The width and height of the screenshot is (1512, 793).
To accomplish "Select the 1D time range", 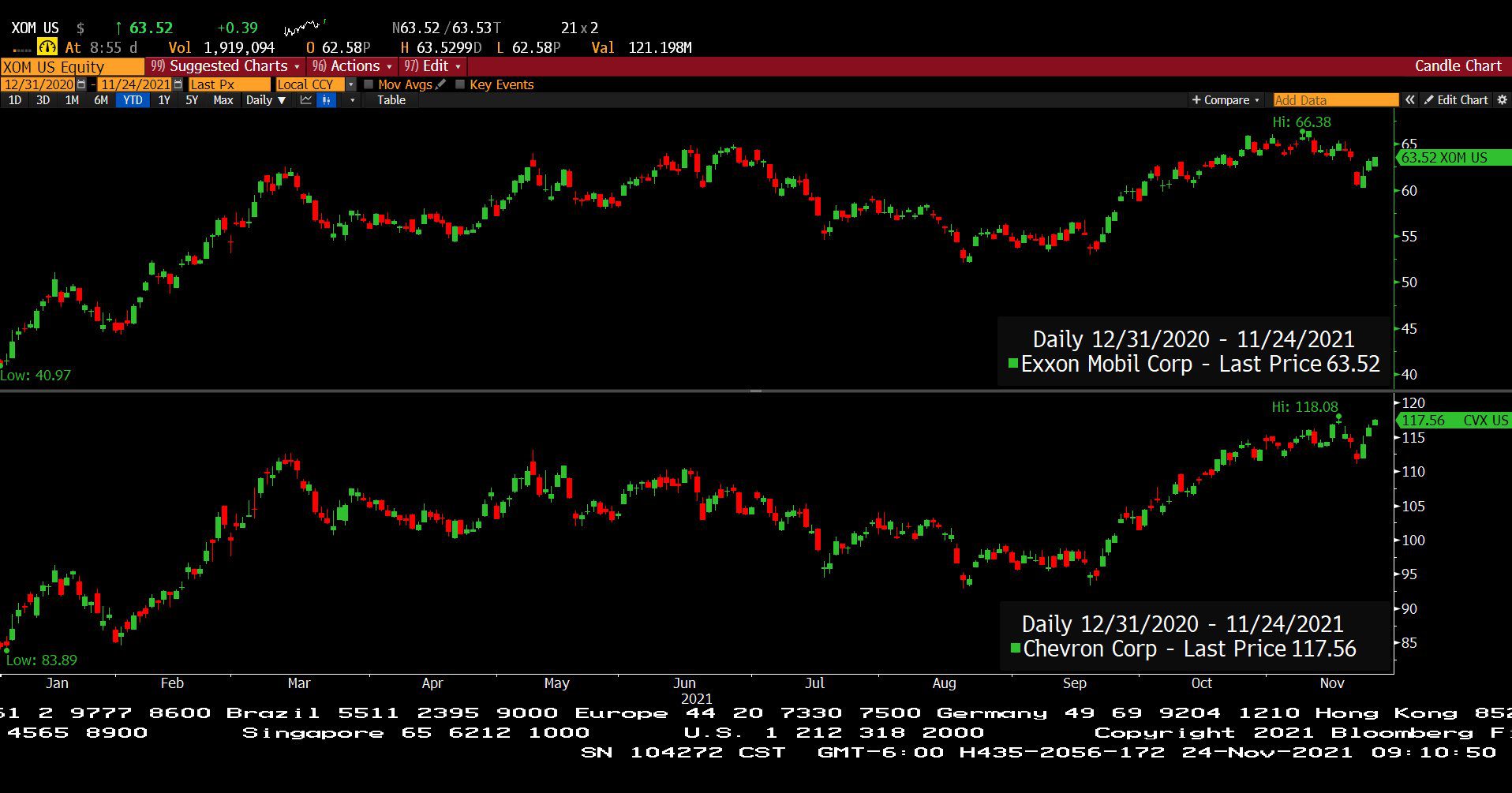I will tap(15, 100).
